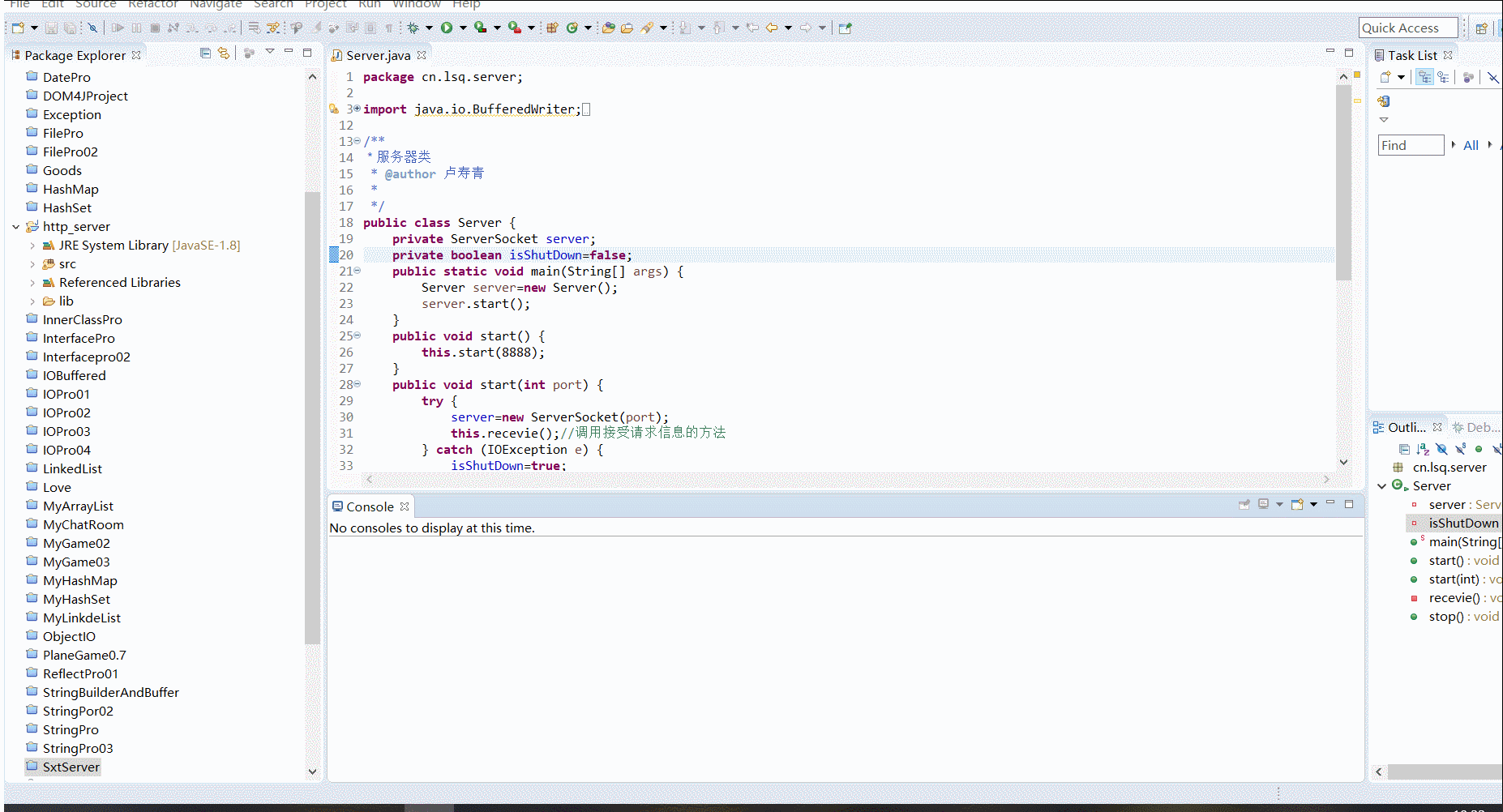Open the Debug button dropdown arrow

coord(429,28)
